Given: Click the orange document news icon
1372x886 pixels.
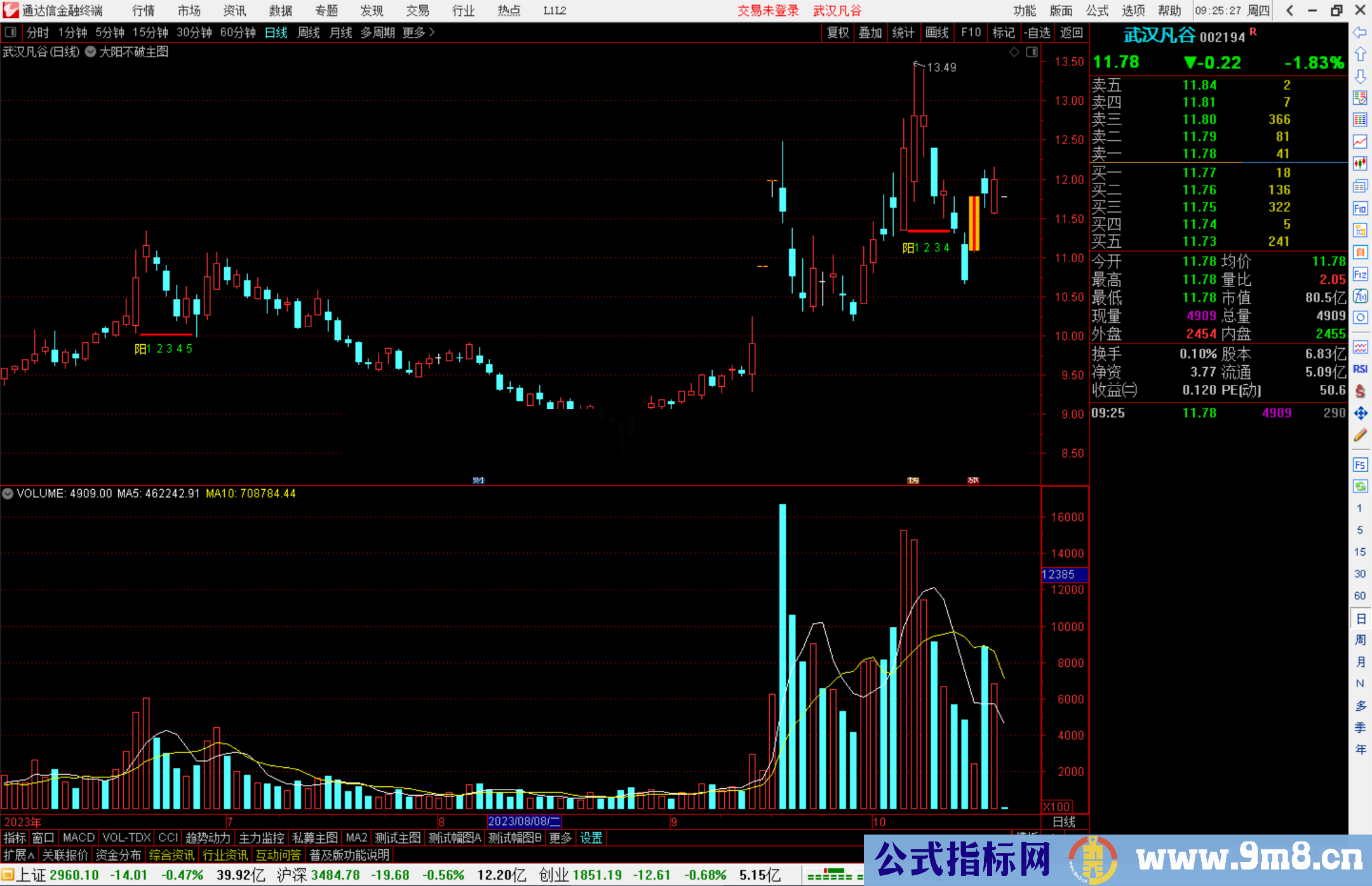Looking at the screenshot, I should (x=1360, y=252).
